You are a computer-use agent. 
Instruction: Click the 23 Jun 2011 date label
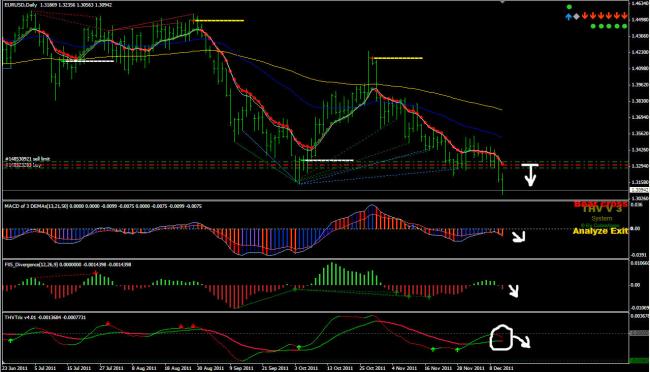(x=15, y=368)
